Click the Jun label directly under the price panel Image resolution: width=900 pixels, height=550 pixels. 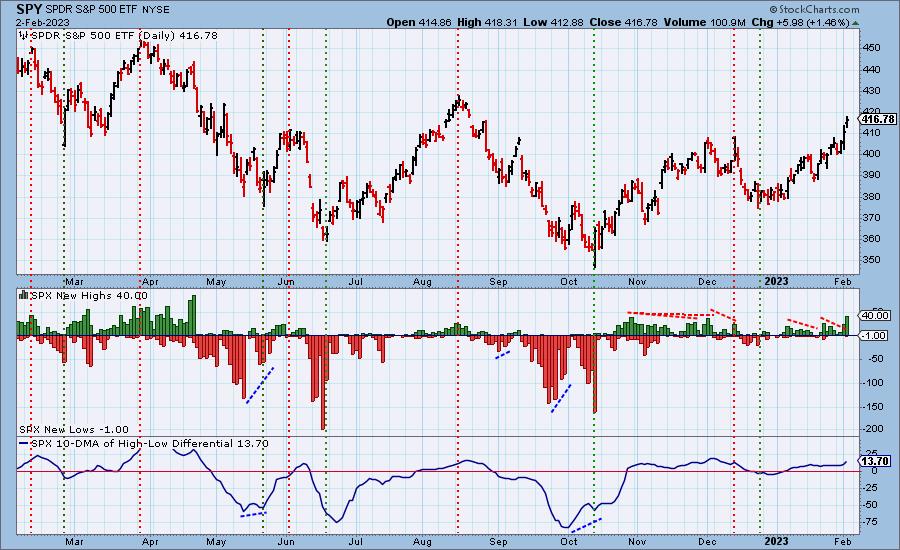point(286,282)
